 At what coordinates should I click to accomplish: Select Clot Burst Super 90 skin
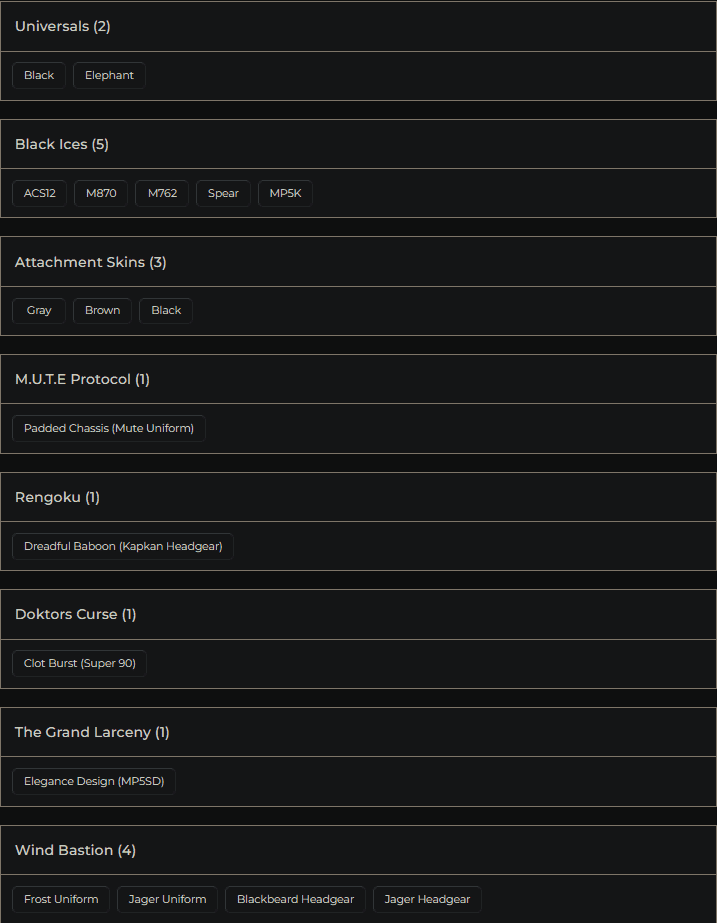pos(79,663)
